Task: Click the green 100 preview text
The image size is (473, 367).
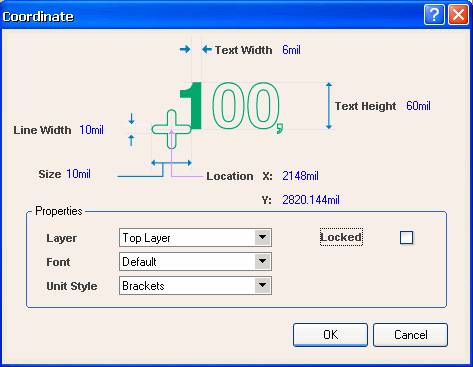Action: (x=232, y=107)
